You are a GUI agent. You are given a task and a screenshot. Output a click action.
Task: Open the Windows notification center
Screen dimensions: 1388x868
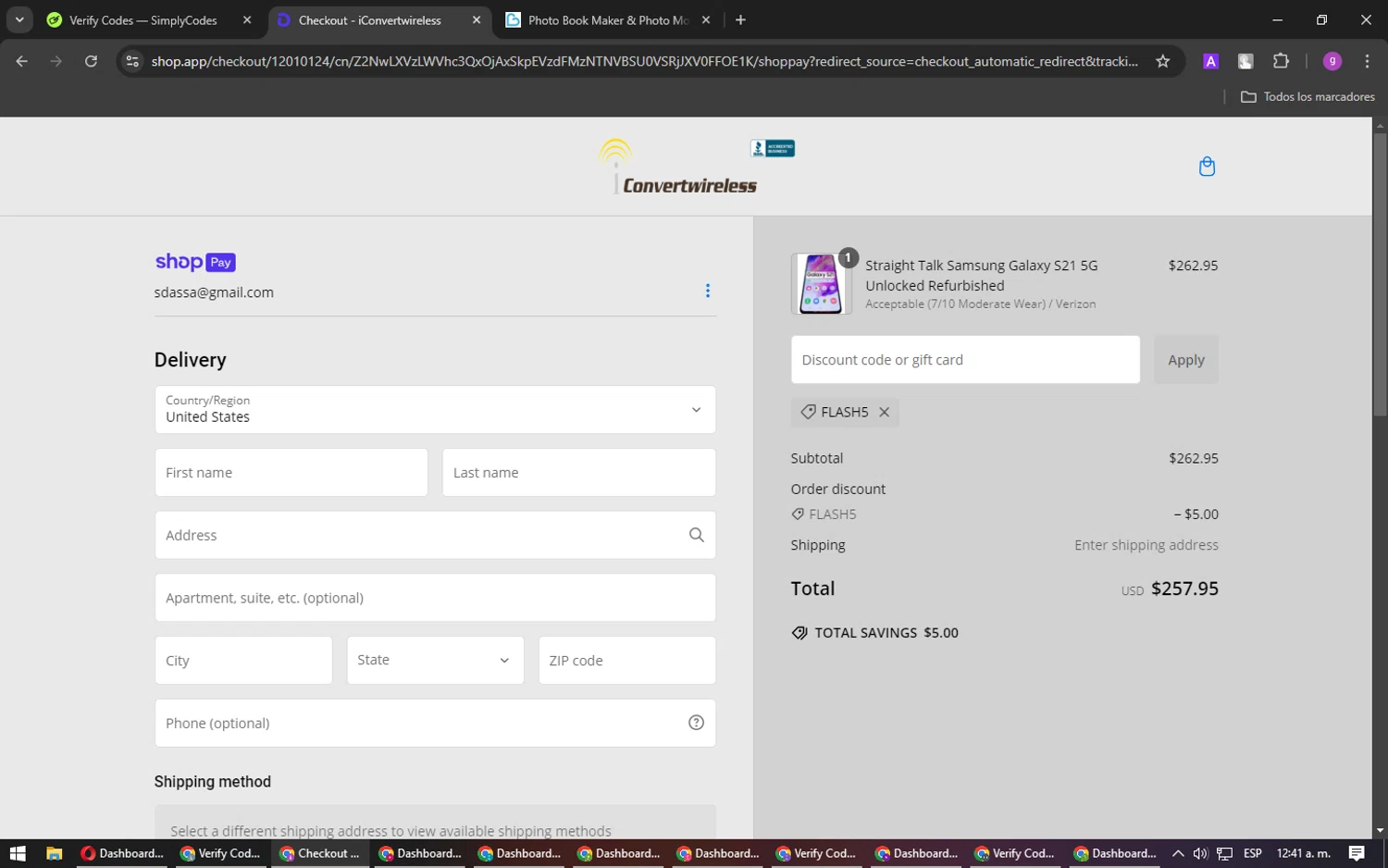[1357, 853]
